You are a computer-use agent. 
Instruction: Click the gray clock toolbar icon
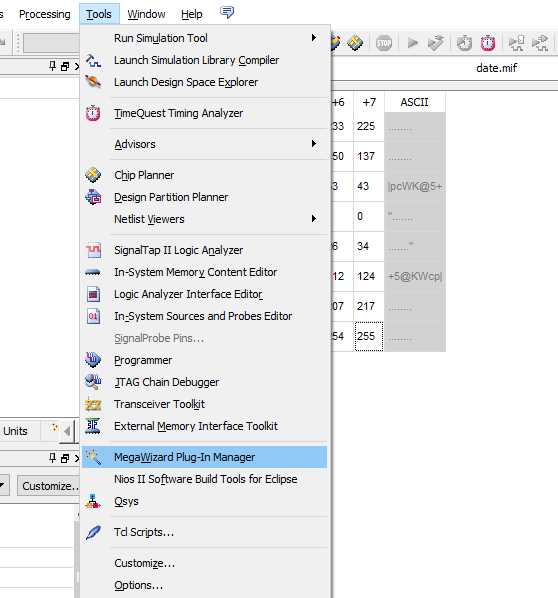[464, 43]
